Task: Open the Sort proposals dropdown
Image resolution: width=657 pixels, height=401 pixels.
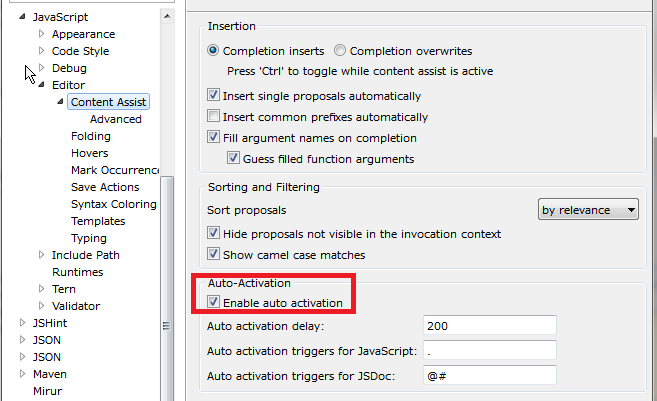Action: click(x=588, y=210)
